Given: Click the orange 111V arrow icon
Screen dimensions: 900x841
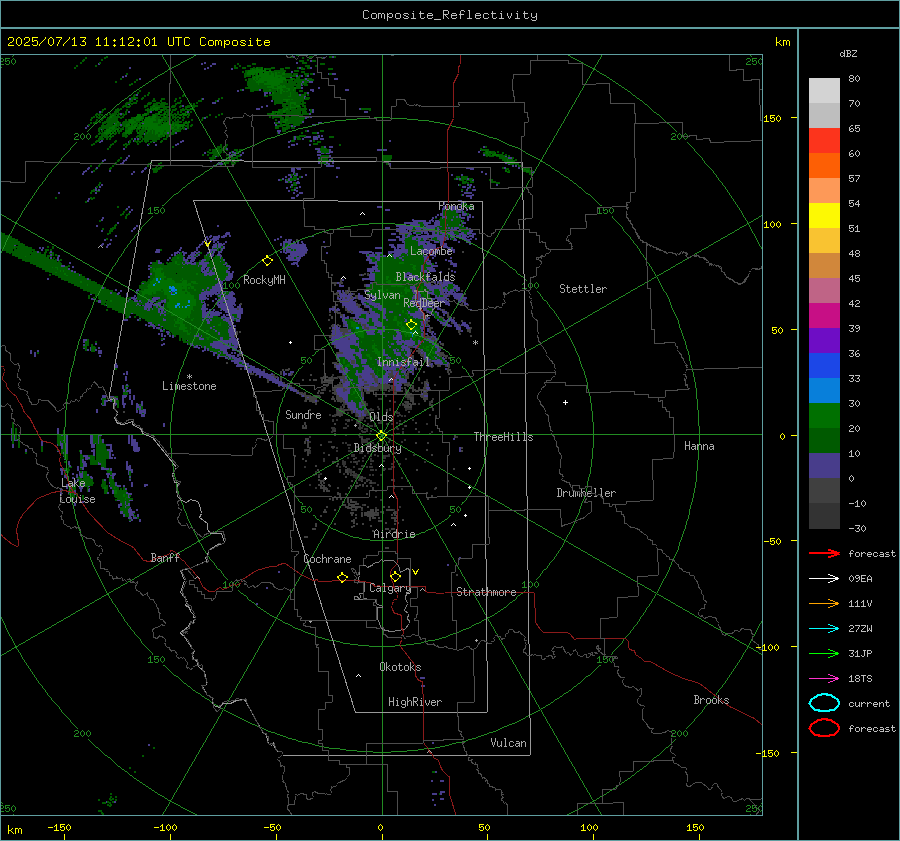Looking at the screenshot, I should (824, 603).
